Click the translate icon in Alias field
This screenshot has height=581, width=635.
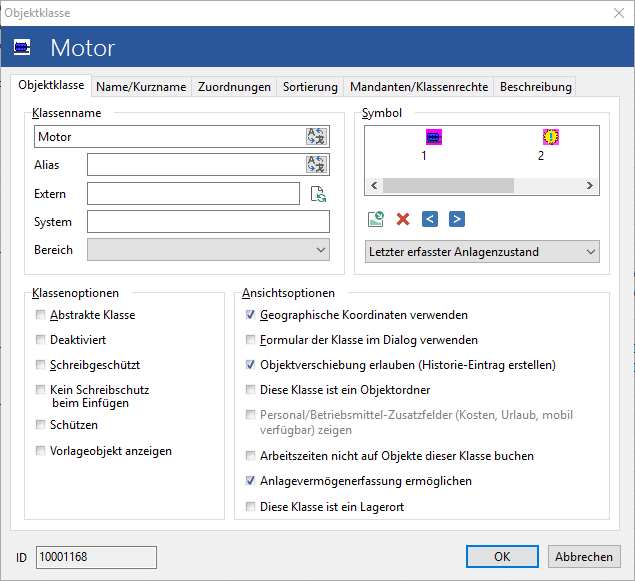coord(316,164)
